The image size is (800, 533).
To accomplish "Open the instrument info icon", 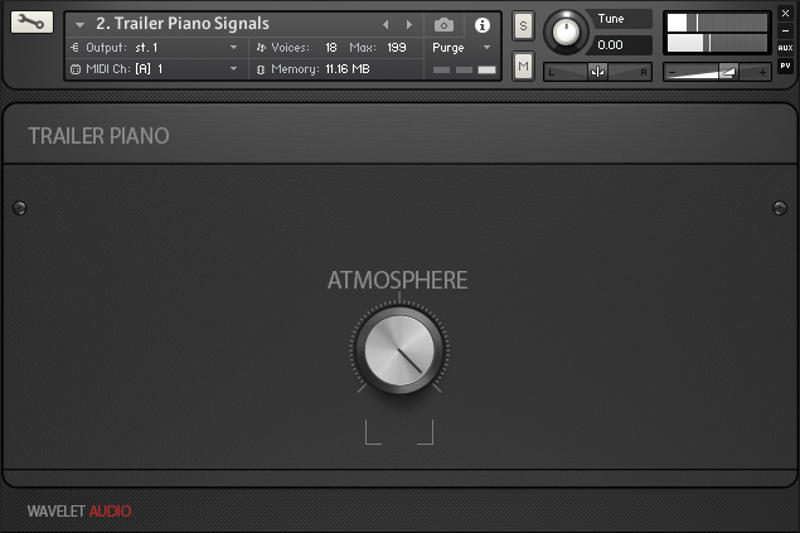I will [482, 25].
